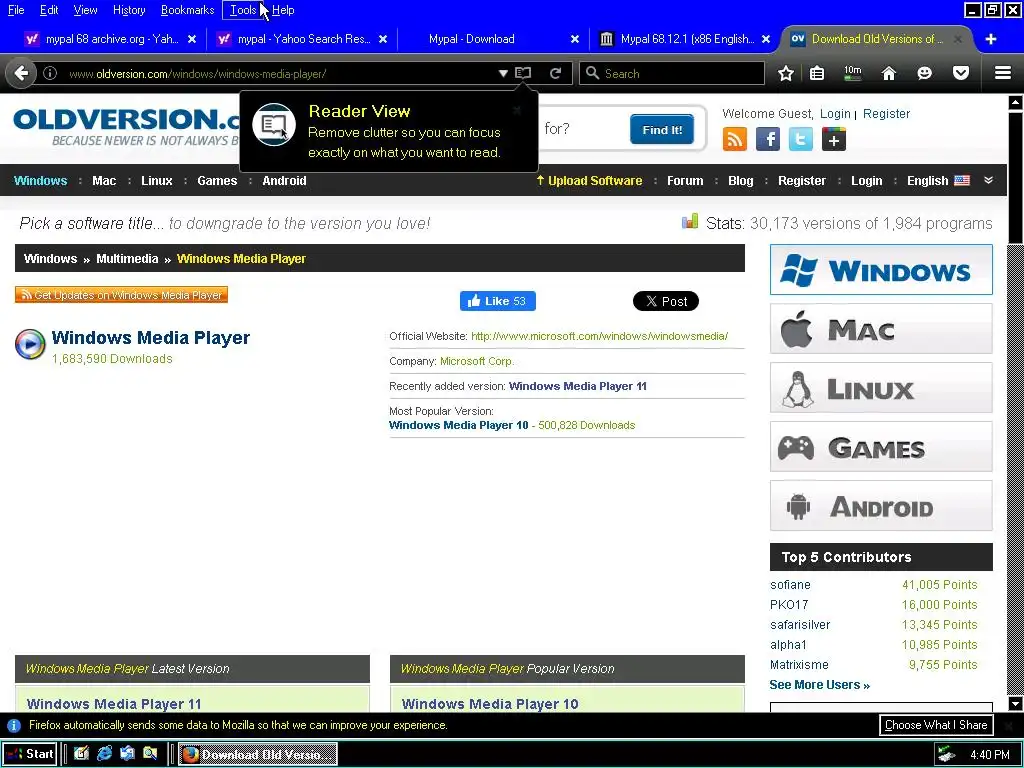This screenshot has width=1024, height=768.
Task: Click Multimedia in the breadcrumb
Action: click(x=127, y=259)
